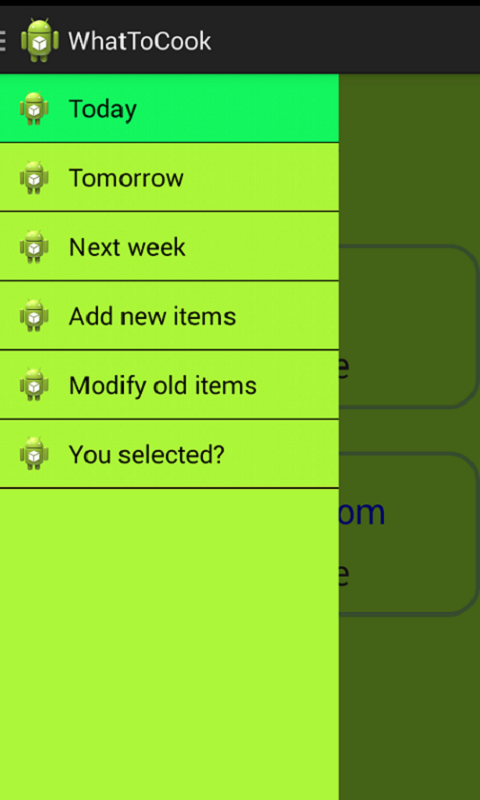Tap the Android icon beside Next week
The width and height of the screenshot is (480, 800).
click(x=34, y=246)
